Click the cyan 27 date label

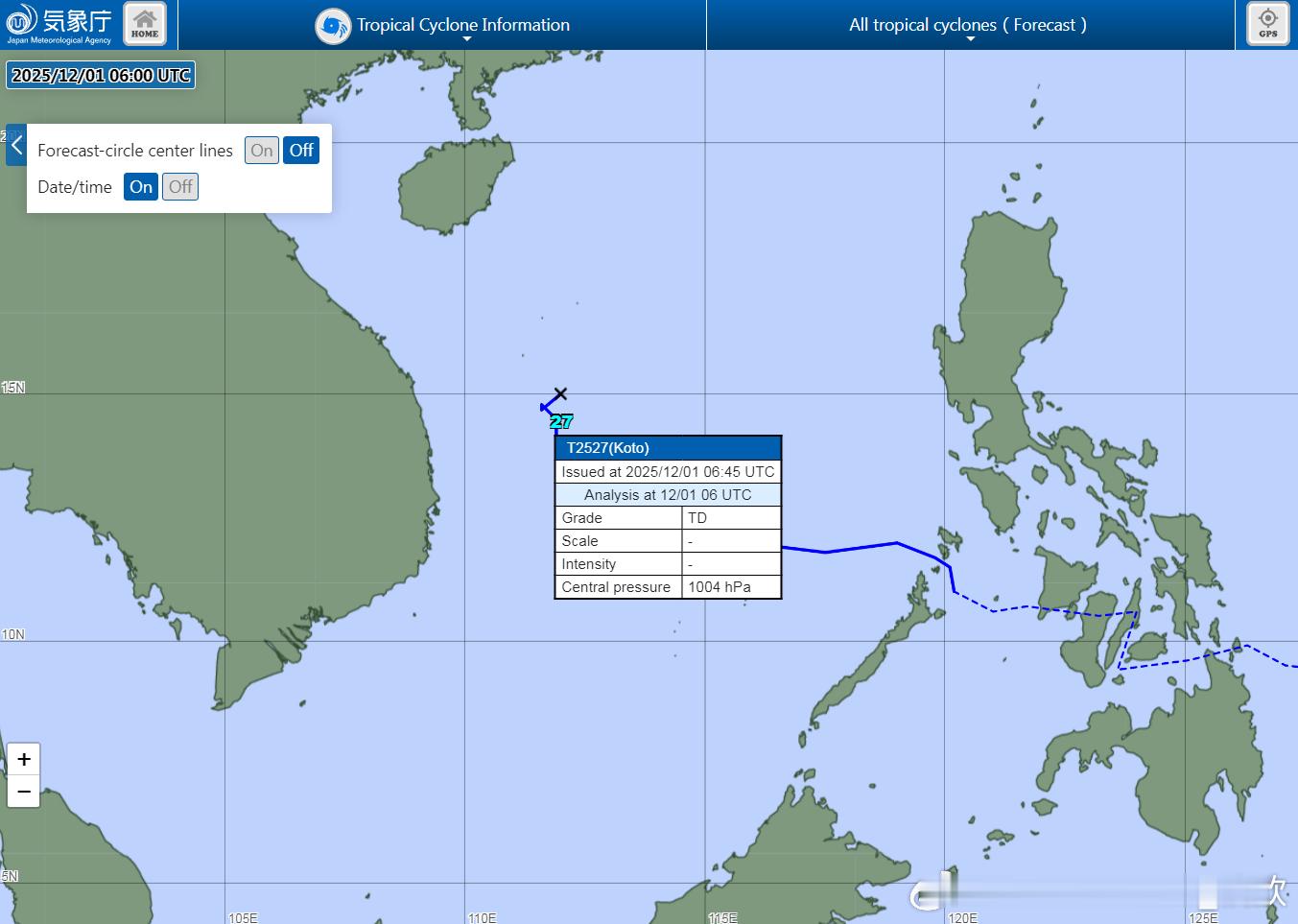coord(561,421)
